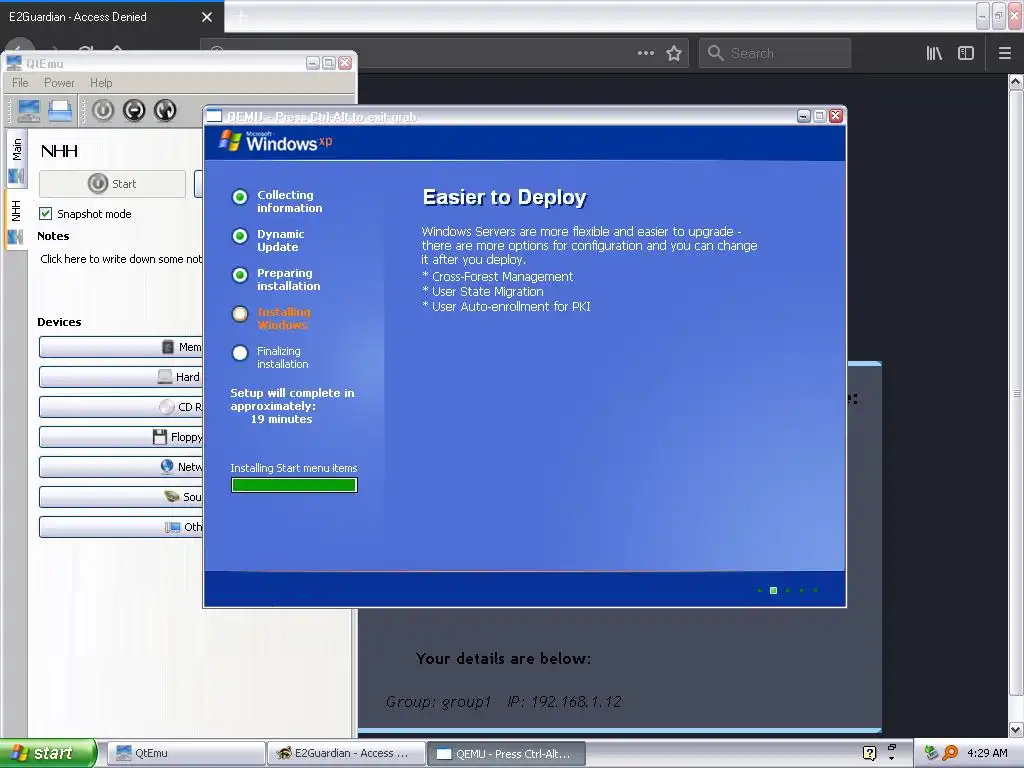Click the new virtual machine computer icon in QtEmu toolbar
1024x768 pixels.
tap(29, 110)
